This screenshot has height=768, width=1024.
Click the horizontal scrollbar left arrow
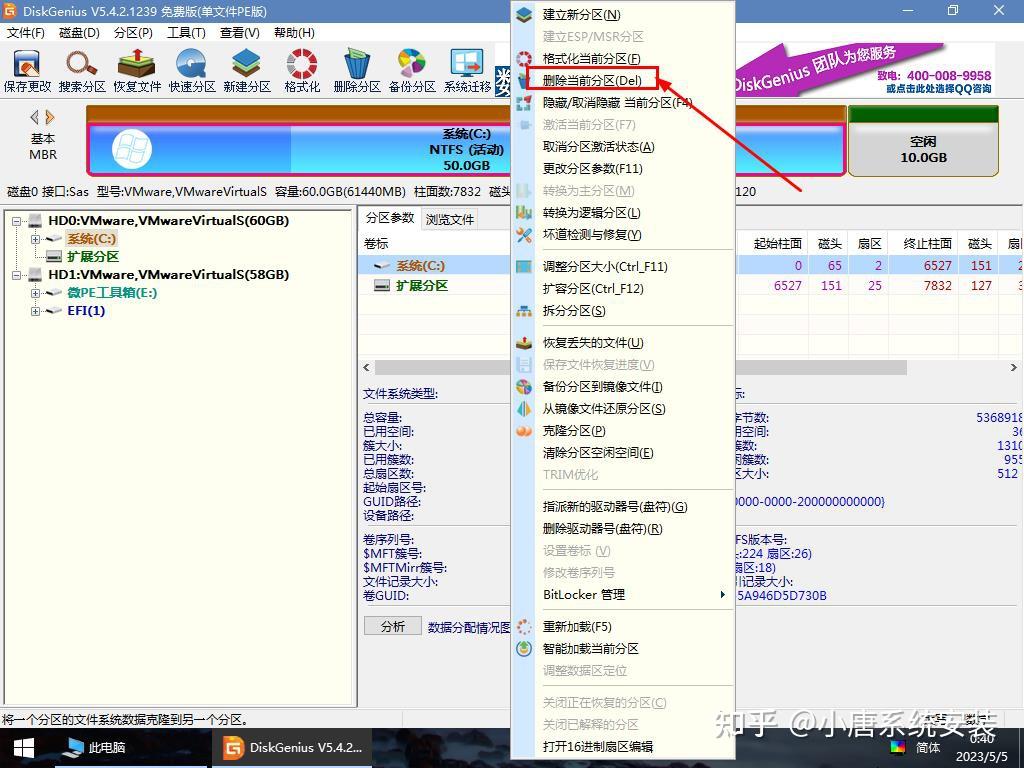tap(366, 368)
